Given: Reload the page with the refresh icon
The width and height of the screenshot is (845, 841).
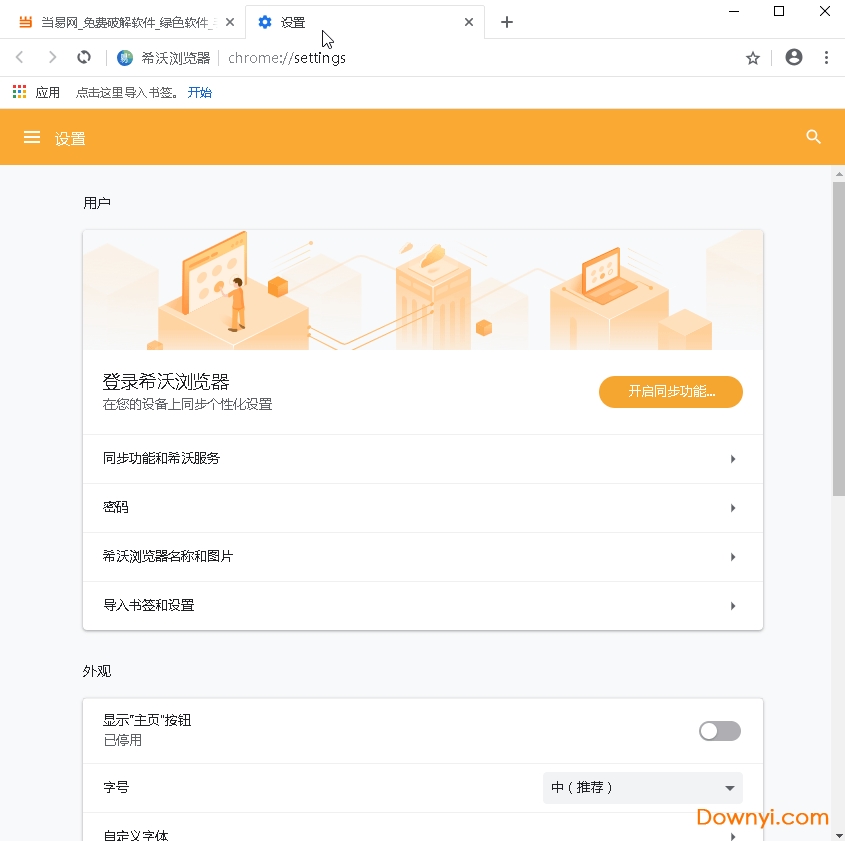Looking at the screenshot, I should point(84,57).
